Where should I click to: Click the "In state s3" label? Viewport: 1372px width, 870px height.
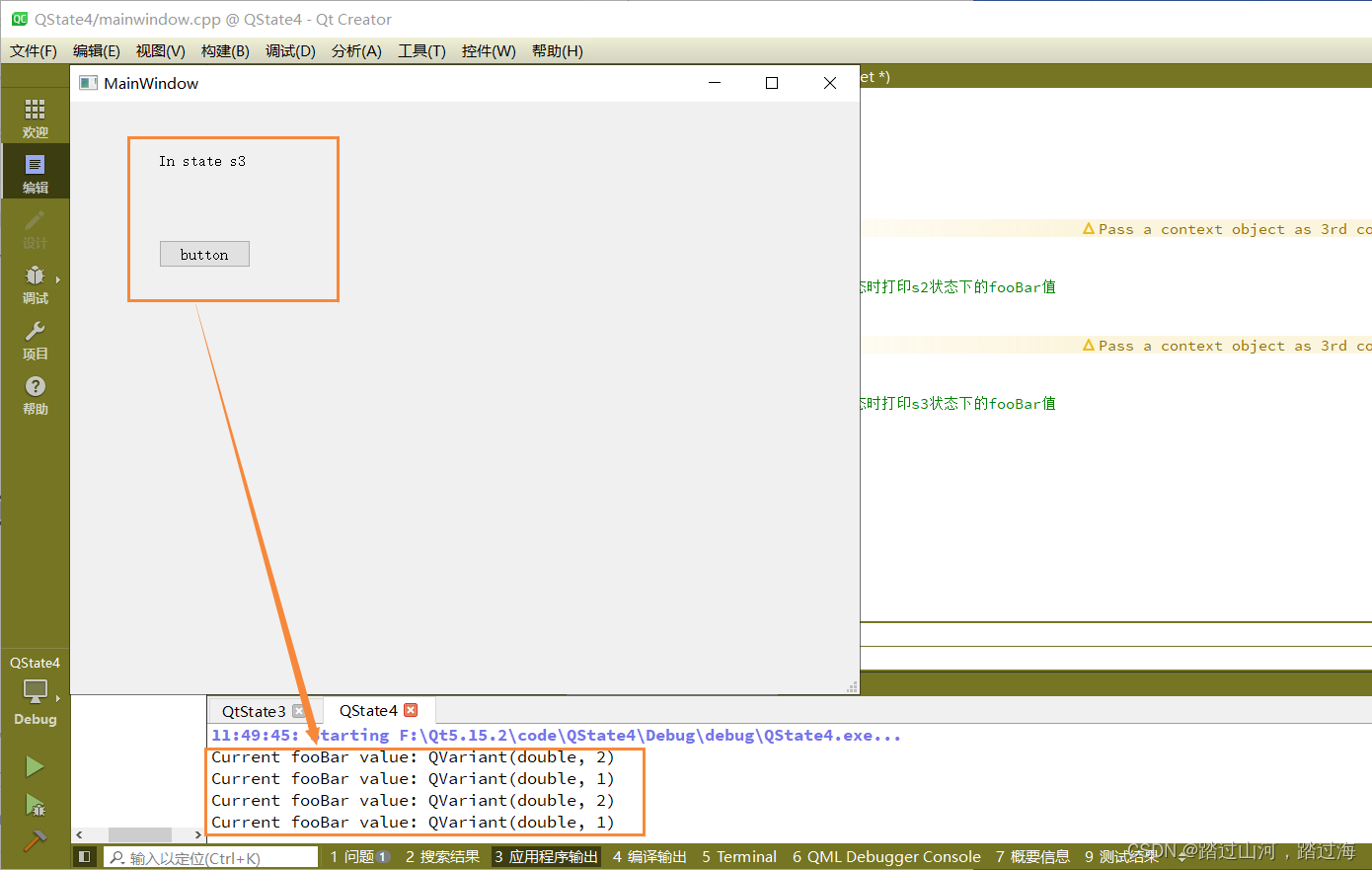202,161
